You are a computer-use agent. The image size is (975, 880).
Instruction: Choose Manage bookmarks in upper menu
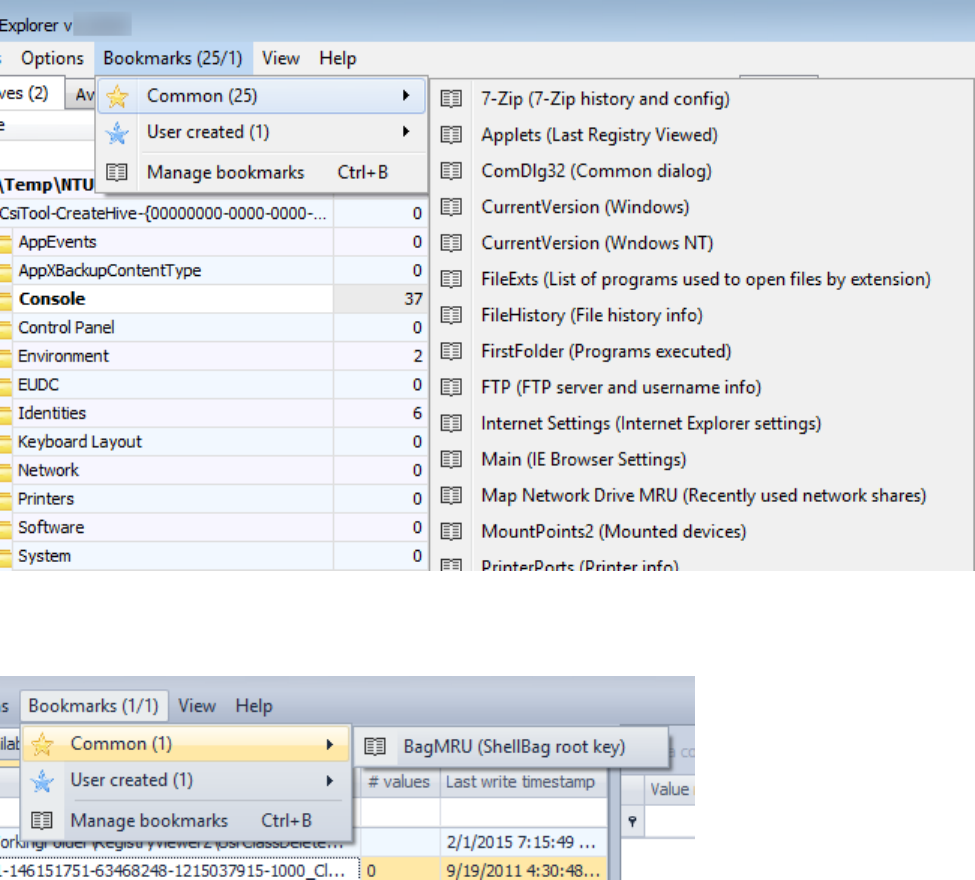pyautogui.click(x=262, y=172)
